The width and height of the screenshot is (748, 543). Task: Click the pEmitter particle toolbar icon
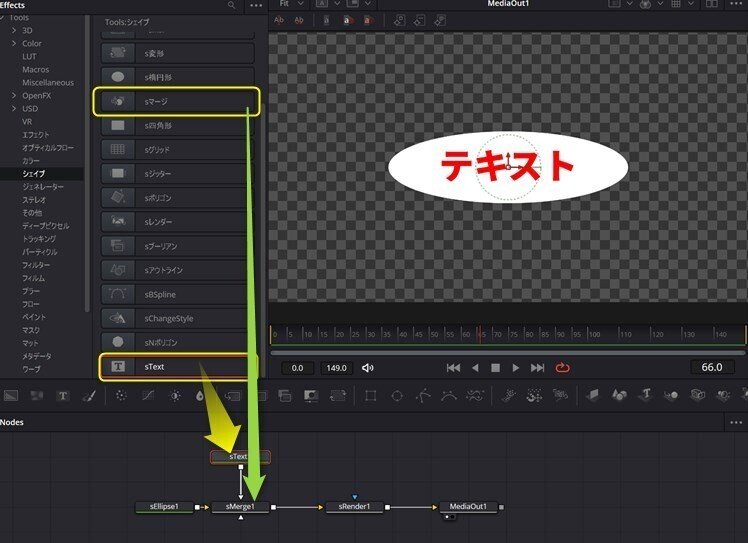(x=509, y=396)
